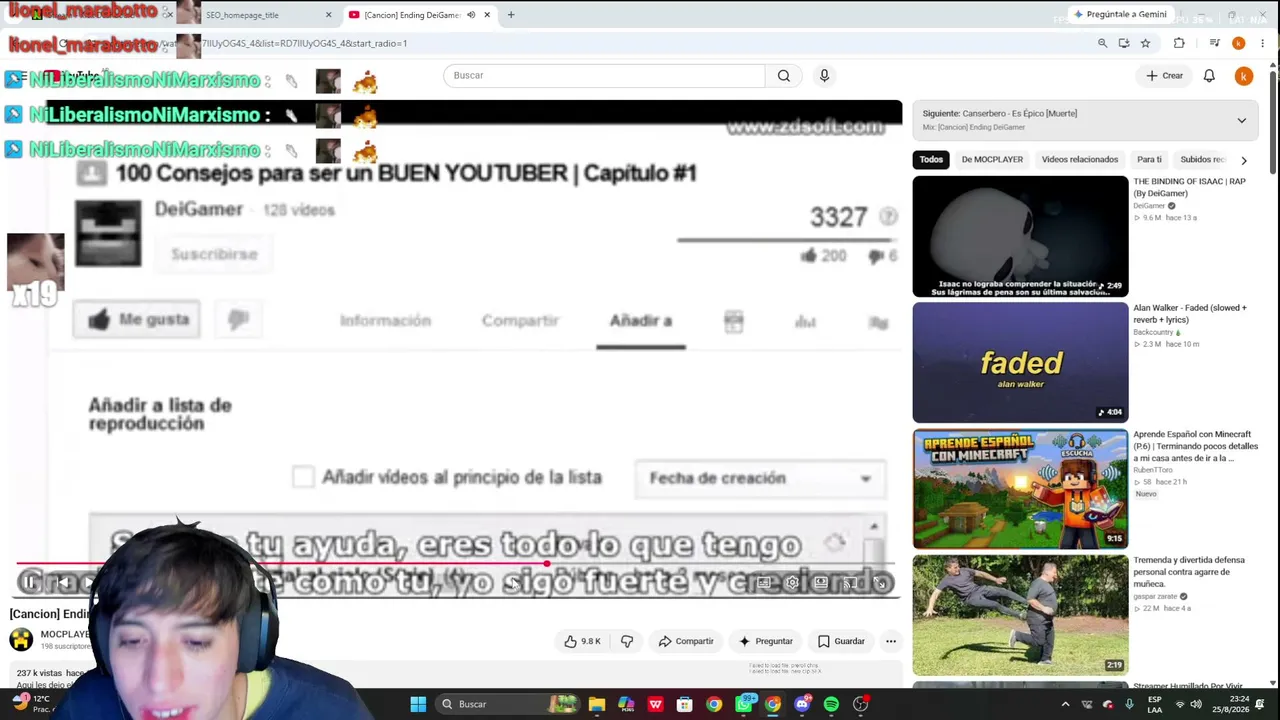Save video with the Guardar button
The width and height of the screenshot is (1280, 720).
pyautogui.click(x=840, y=641)
